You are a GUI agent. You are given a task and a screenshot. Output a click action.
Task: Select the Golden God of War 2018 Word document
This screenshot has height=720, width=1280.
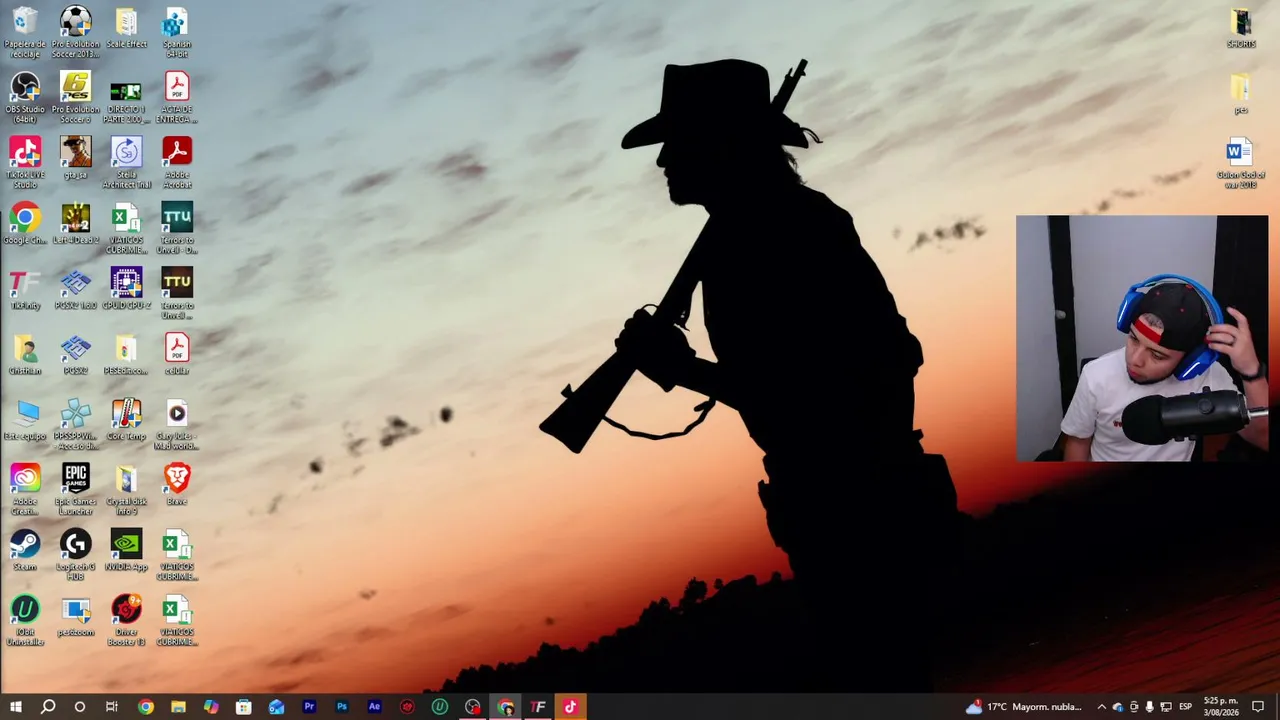1241,162
